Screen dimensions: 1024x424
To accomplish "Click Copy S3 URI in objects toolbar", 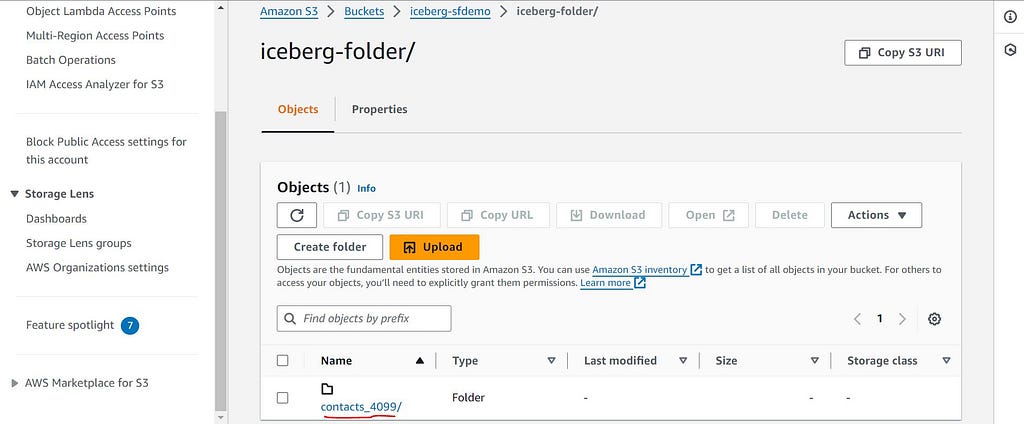I will coord(381,215).
